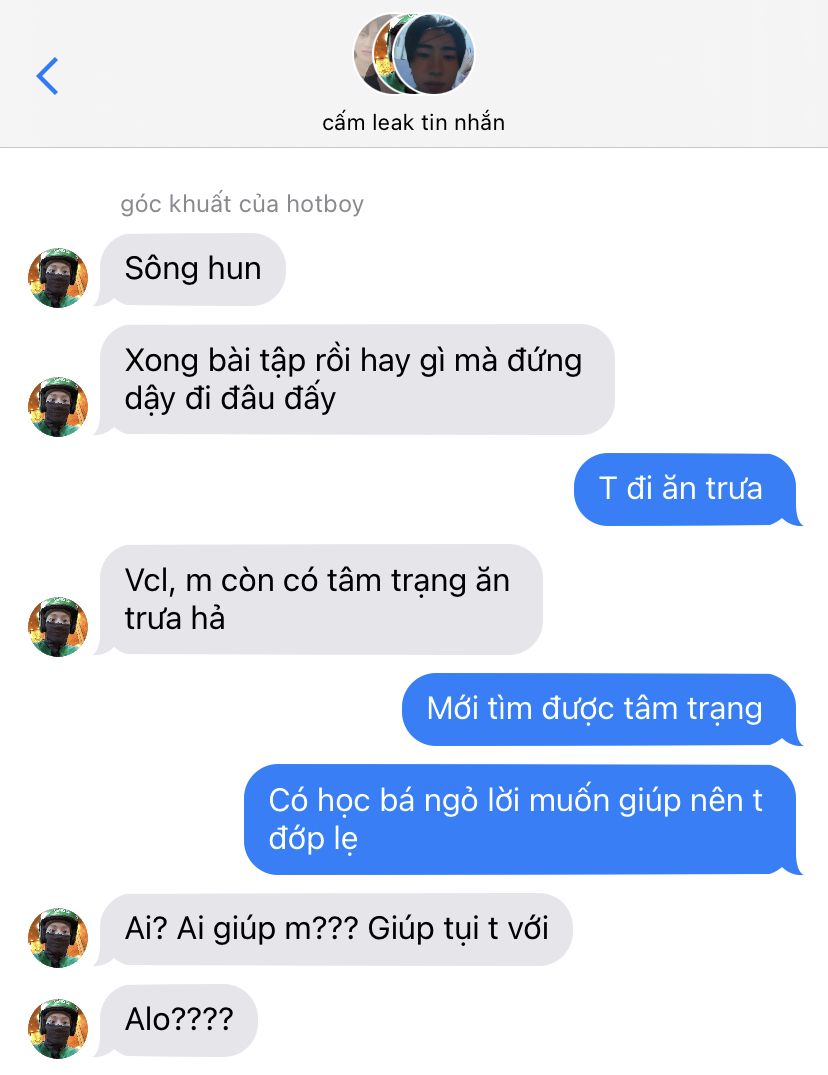
Task: Select blue bubble 'T đi ăn trưa'
Action: (x=685, y=490)
